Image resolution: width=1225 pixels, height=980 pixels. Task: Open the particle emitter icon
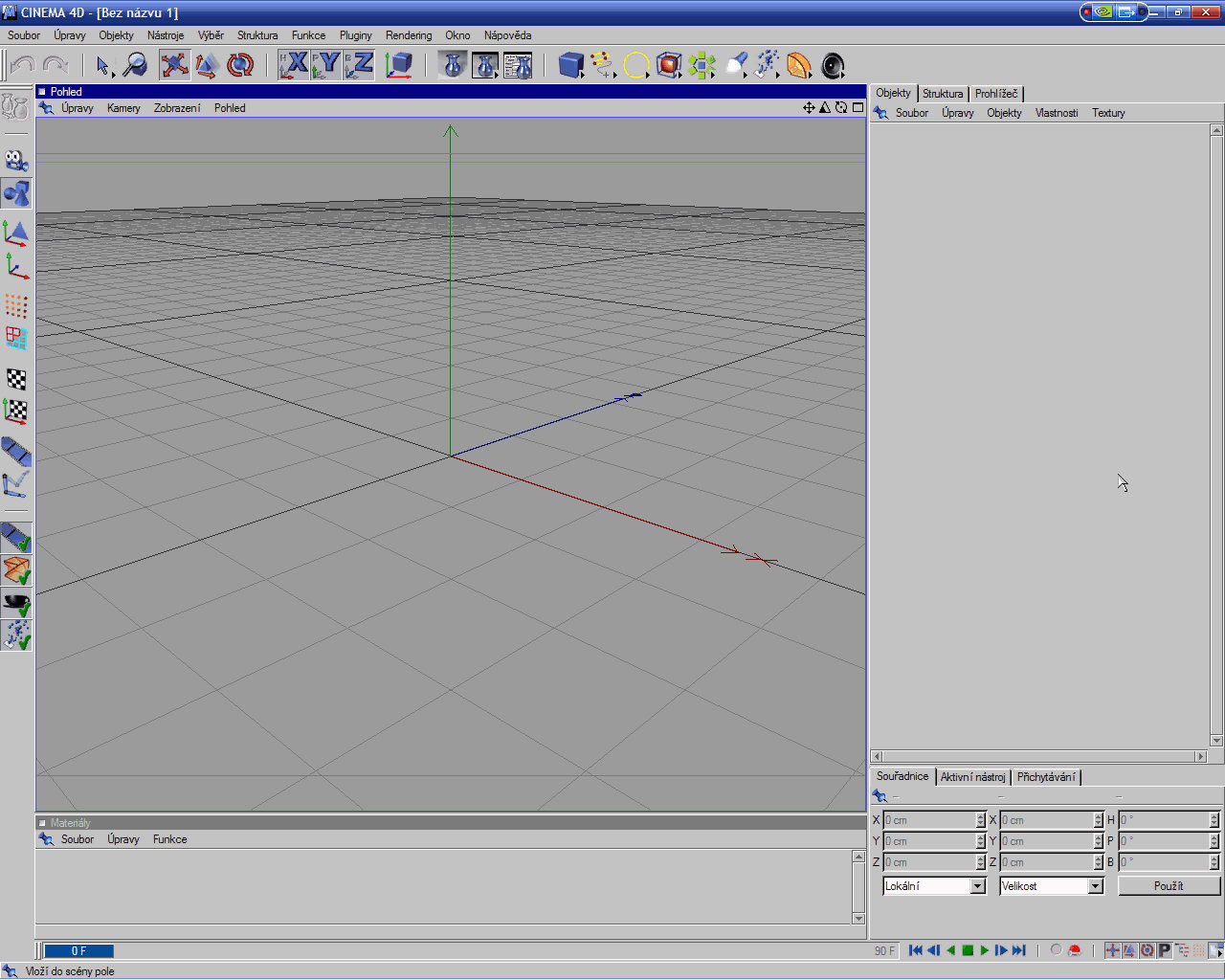(767, 65)
